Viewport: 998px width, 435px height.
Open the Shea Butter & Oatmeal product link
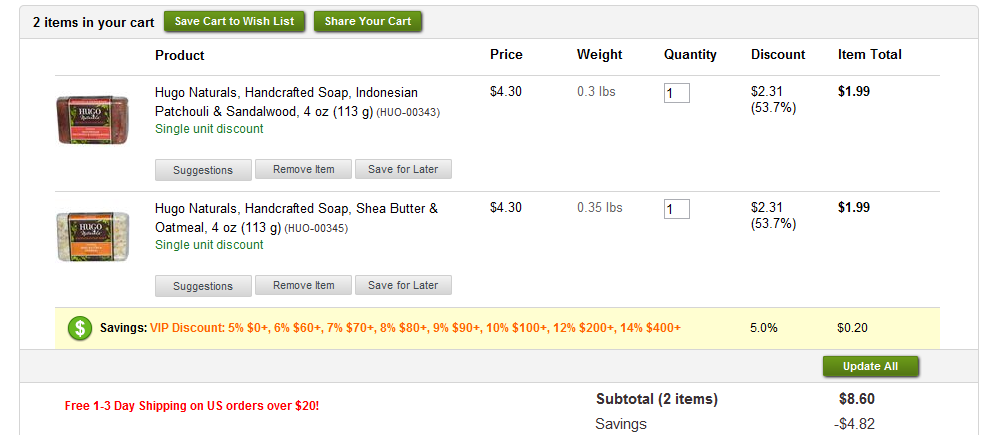(296, 218)
